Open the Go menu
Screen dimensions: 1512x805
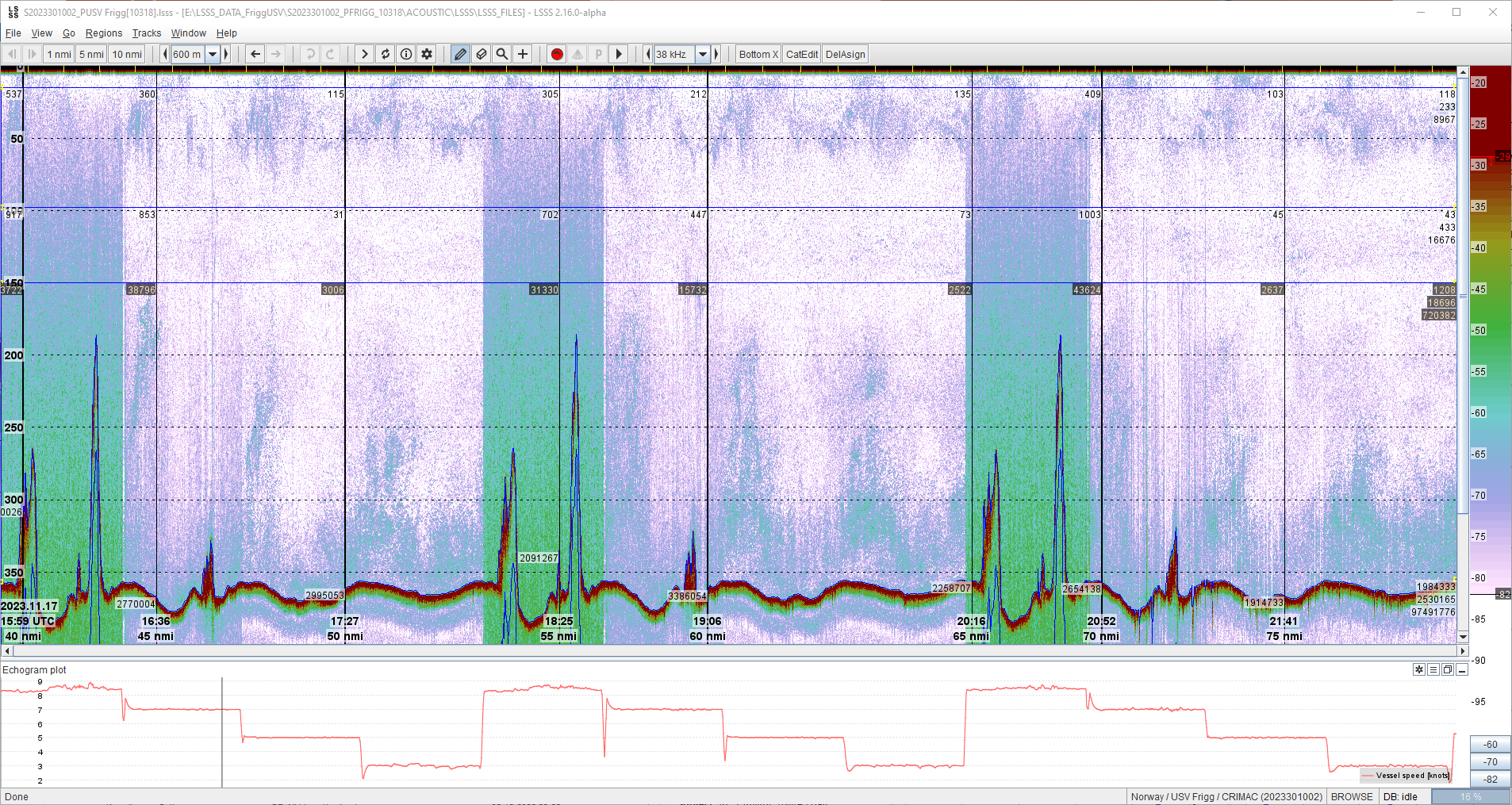click(69, 33)
